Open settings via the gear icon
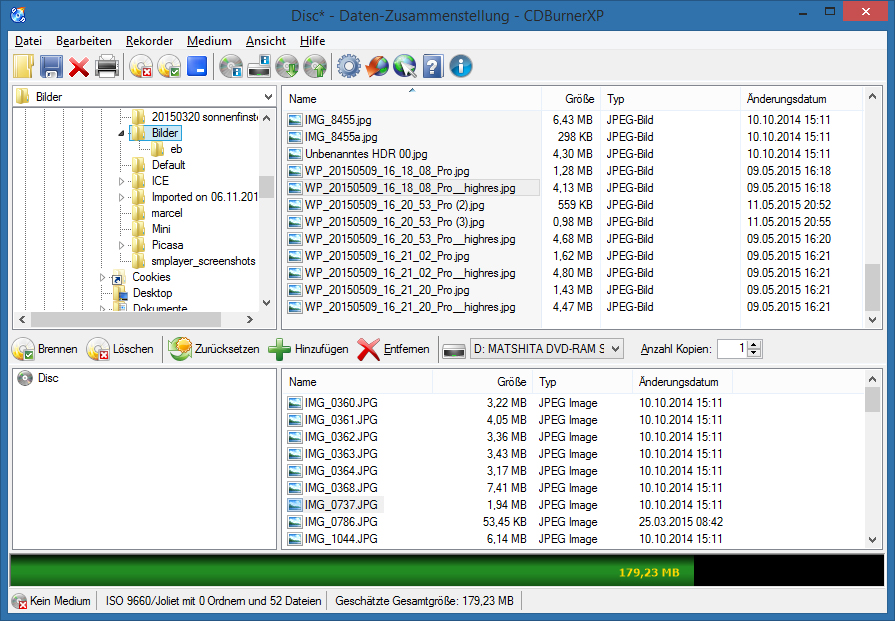The width and height of the screenshot is (895, 621). tap(349, 66)
